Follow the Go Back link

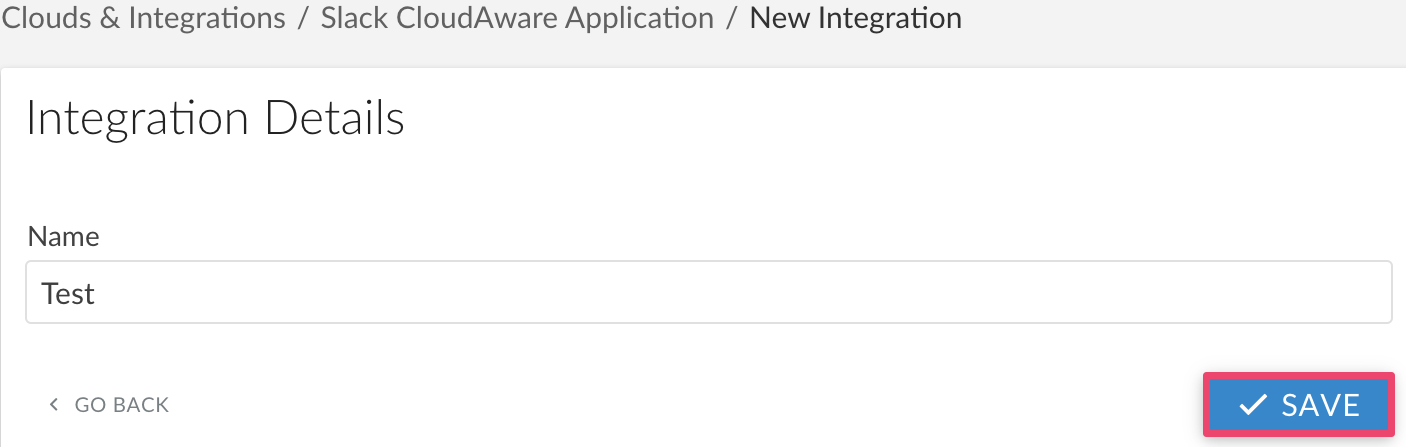(x=108, y=405)
